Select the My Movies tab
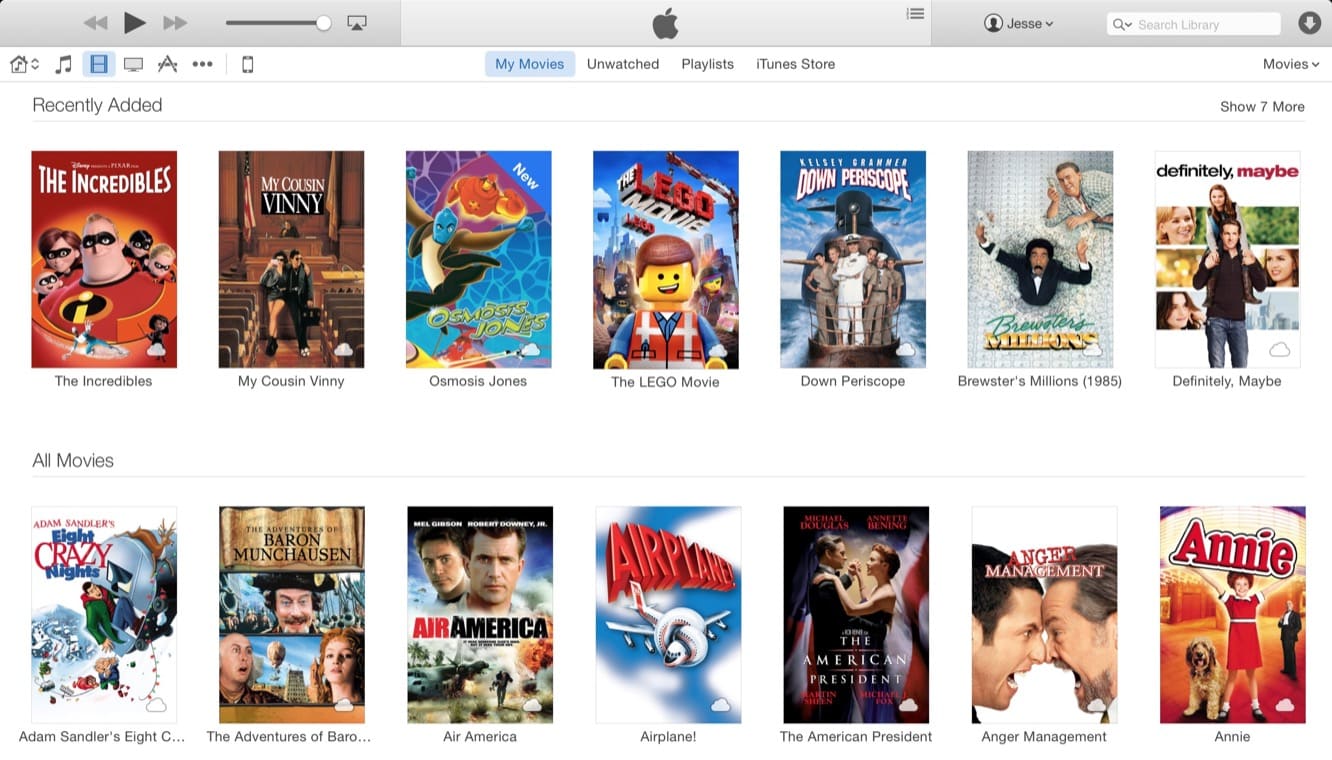This screenshot has height=760, width=1332. pyautogui.click(x=530, y=64)
